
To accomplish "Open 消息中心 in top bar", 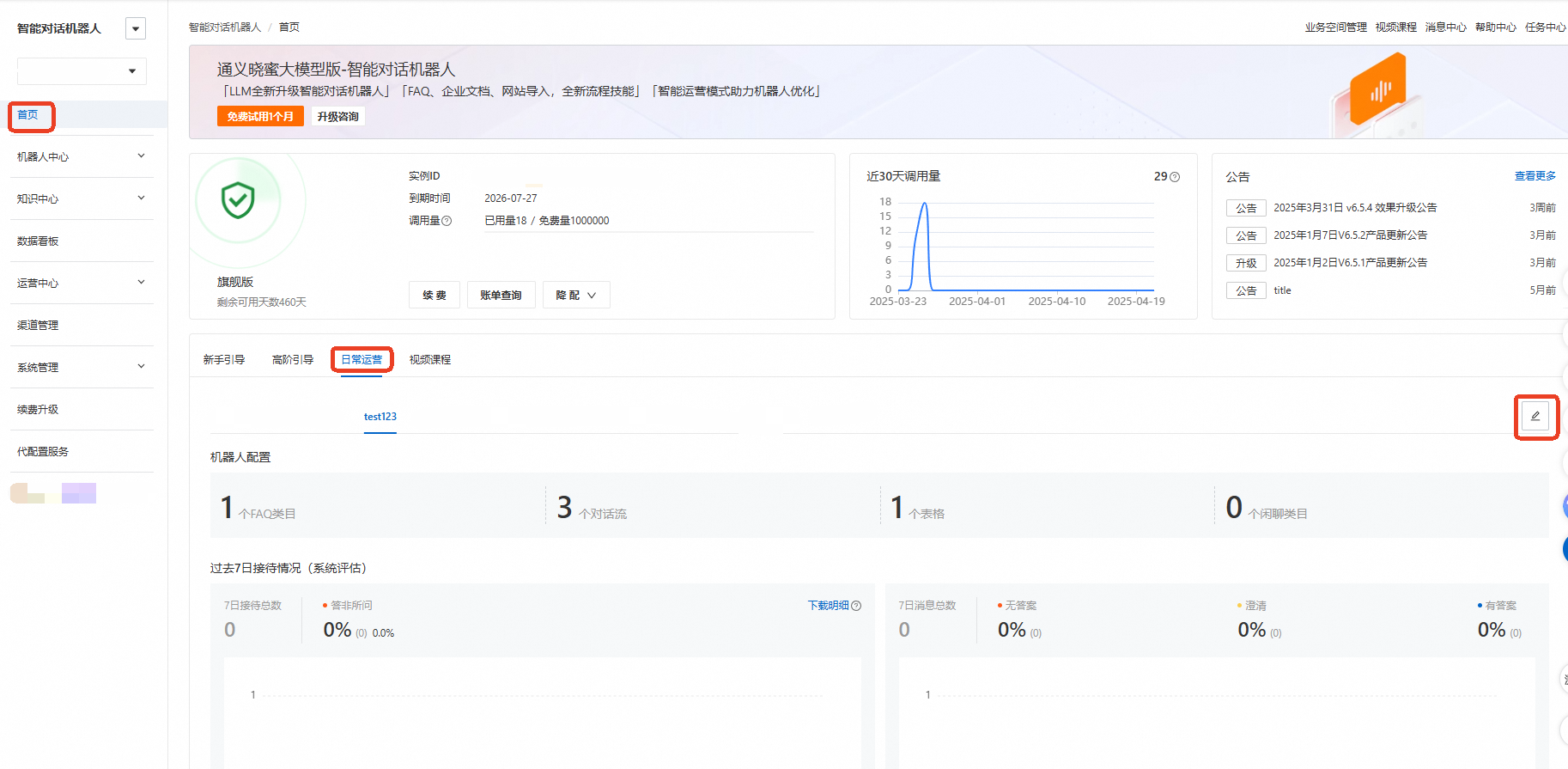I will pyautogui.click(x=1446, y=27).
